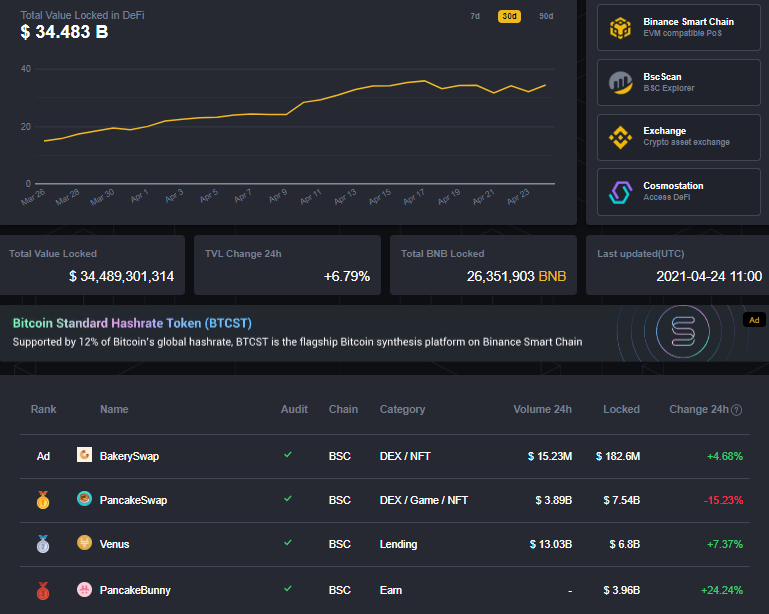Click PancakeSwap audit checkmark
The width and height of the screenshot is (769, 614).
(288, 499)
